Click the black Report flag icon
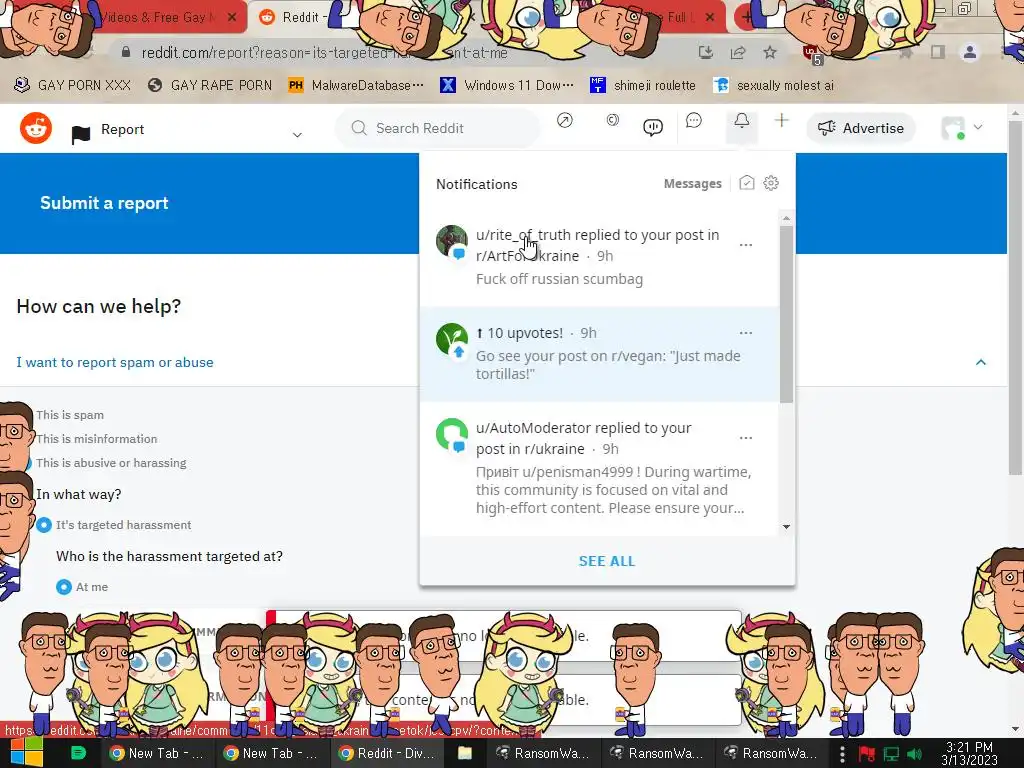Image resolution: width=1024 pixels, height=768 pixels. pos(80,134)
